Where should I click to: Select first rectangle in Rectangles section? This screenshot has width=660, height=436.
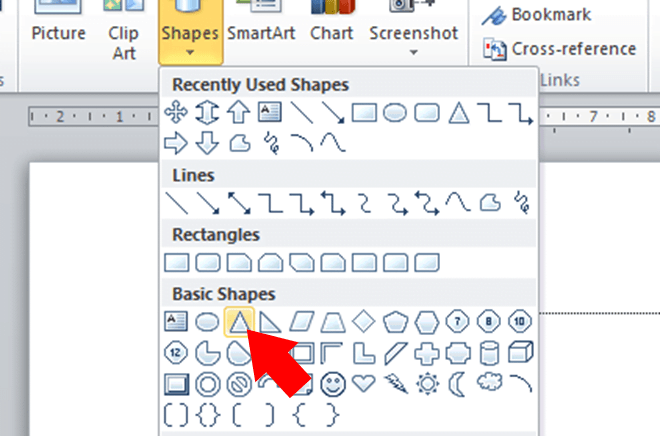[x=176, y=263]
